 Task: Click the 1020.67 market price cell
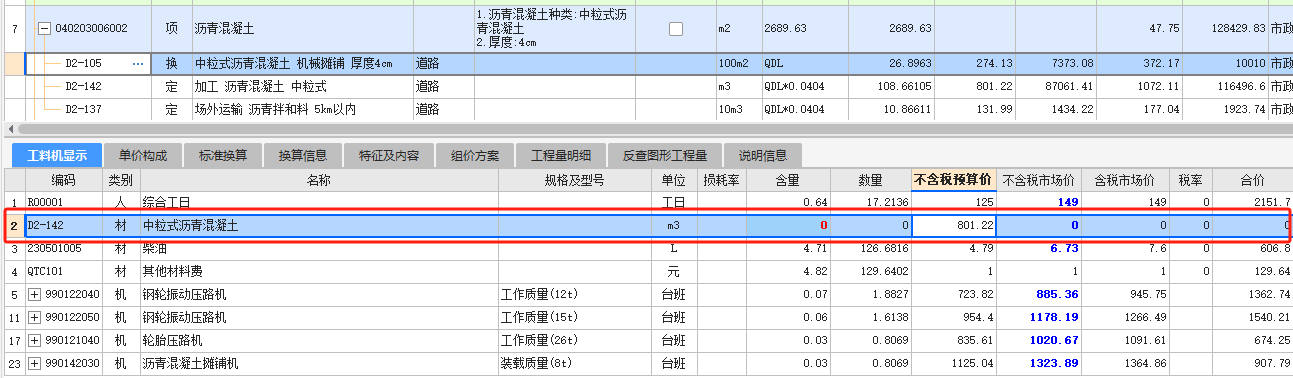1039,340
